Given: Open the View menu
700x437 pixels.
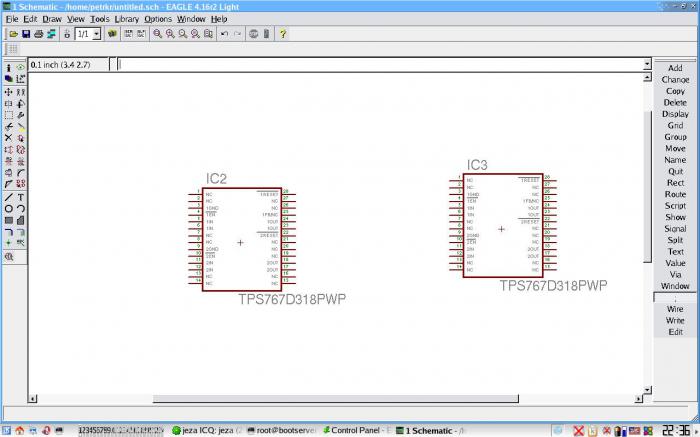Looking at the screenshot, I should (x=76, y=19).
